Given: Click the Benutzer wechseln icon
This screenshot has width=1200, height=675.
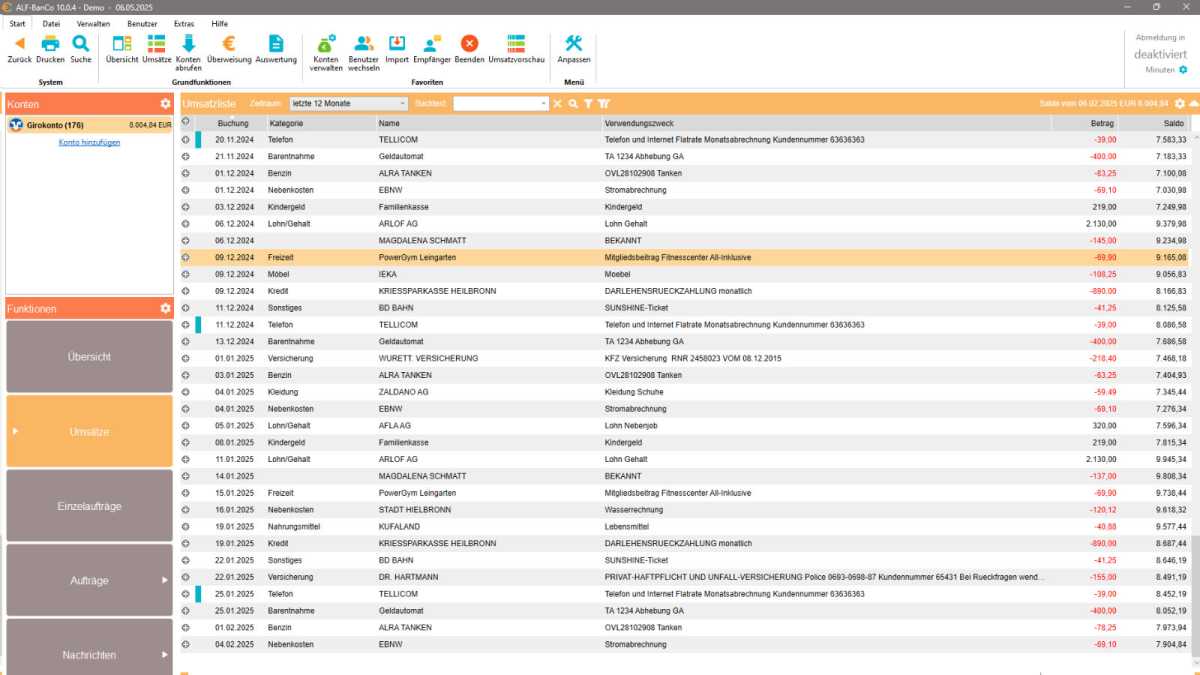Looking at the screenshot, I should [x=364, y=44].
